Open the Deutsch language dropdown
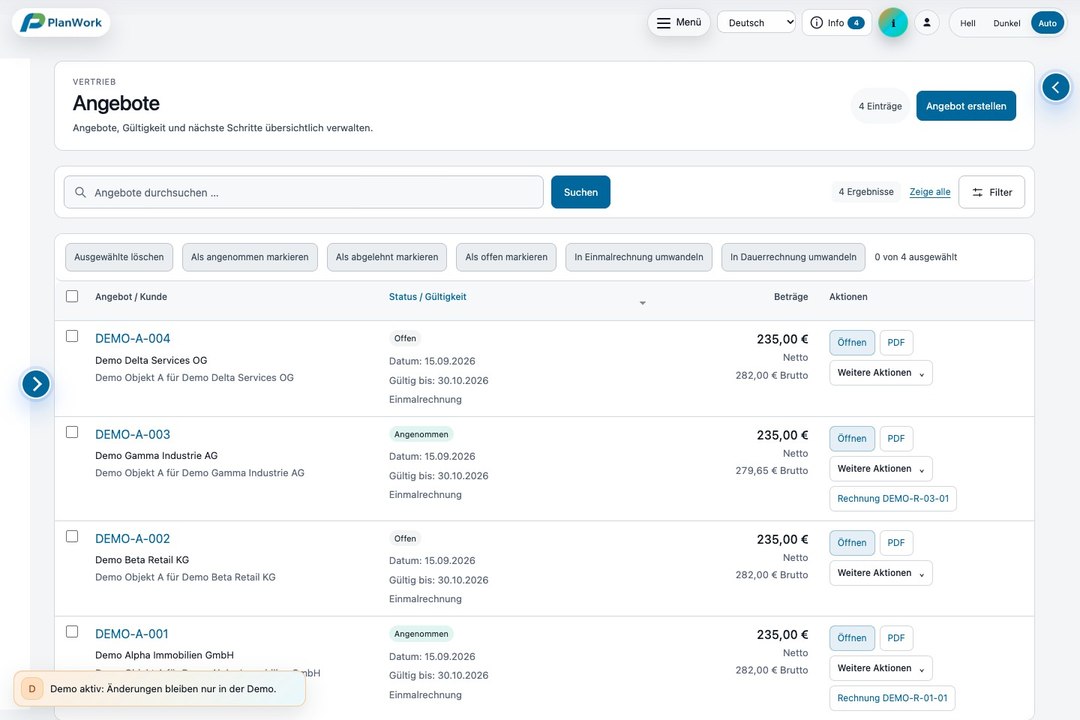The image size is (1080, 720). coord(756,23)
